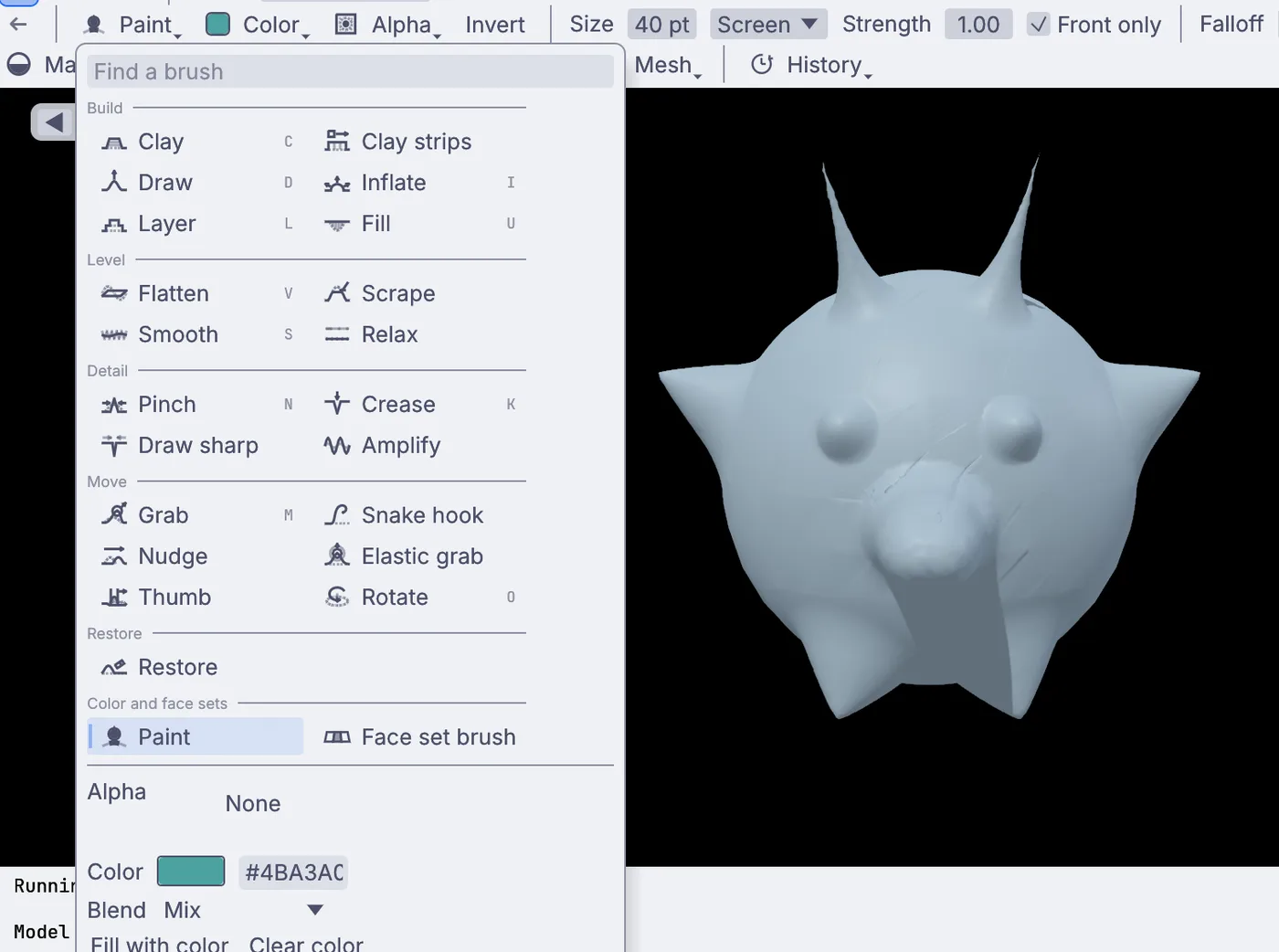The width and height of the screenshot is (1279, 952).
Task: Click the Invert button
Action: pos(495,25)
